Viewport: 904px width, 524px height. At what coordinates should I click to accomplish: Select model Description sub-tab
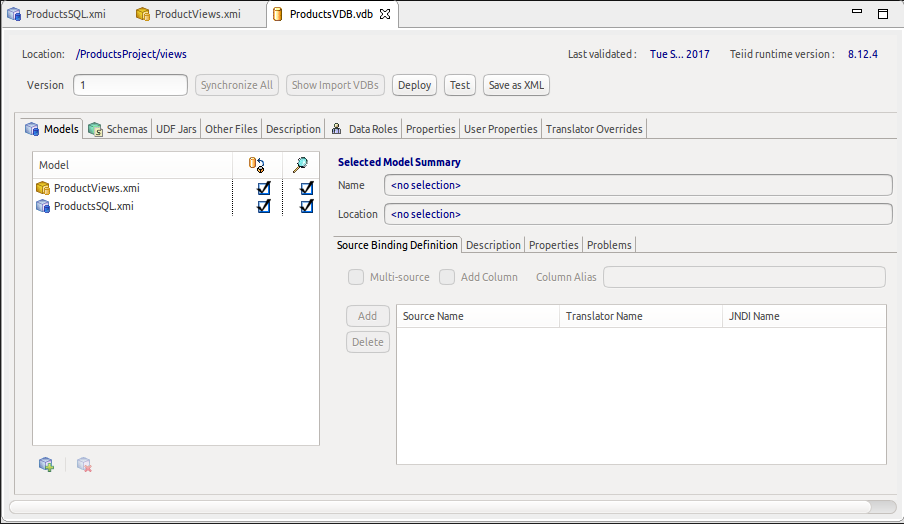[493, 245]
